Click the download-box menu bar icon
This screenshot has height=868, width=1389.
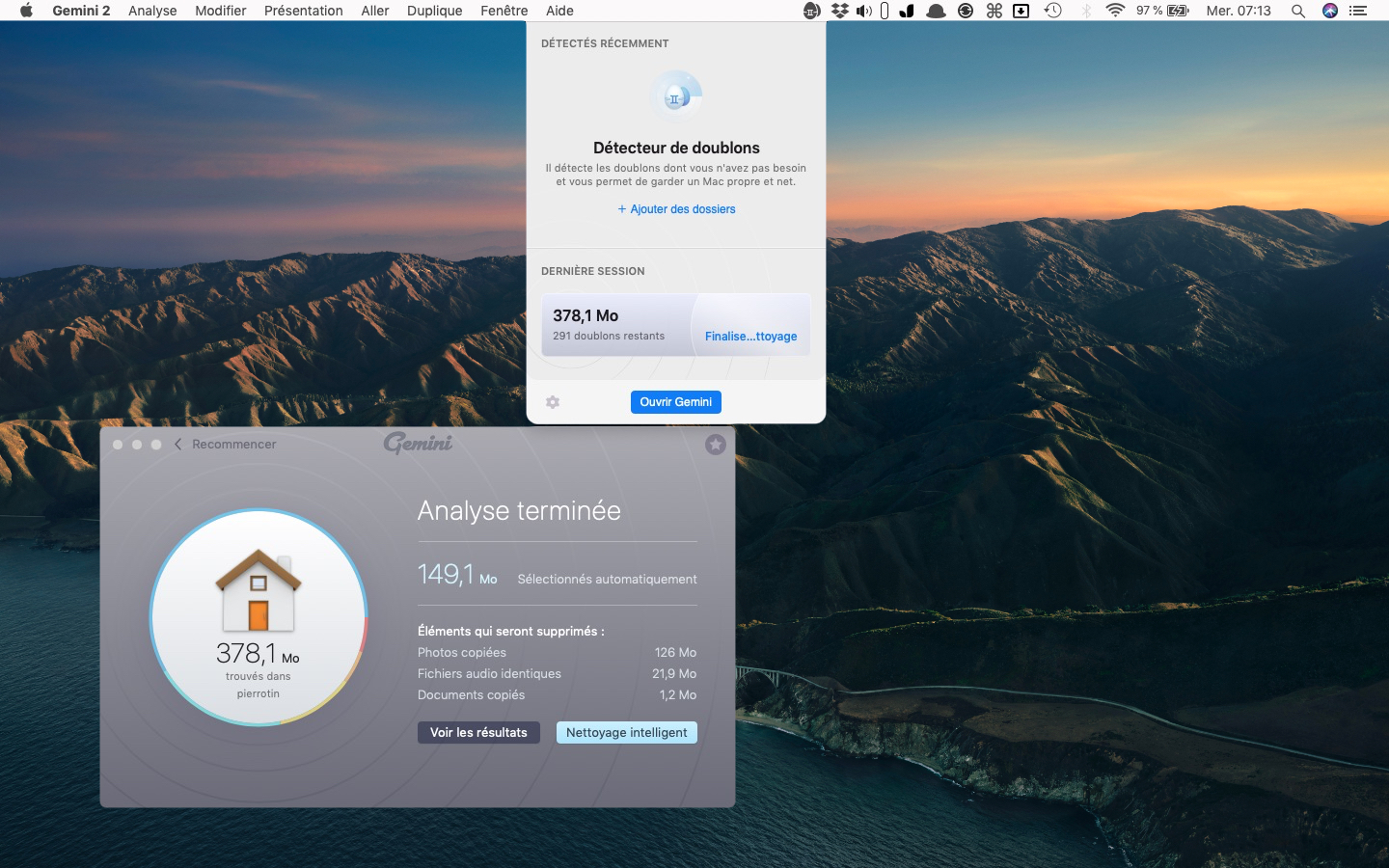(x=1021, y=11)
